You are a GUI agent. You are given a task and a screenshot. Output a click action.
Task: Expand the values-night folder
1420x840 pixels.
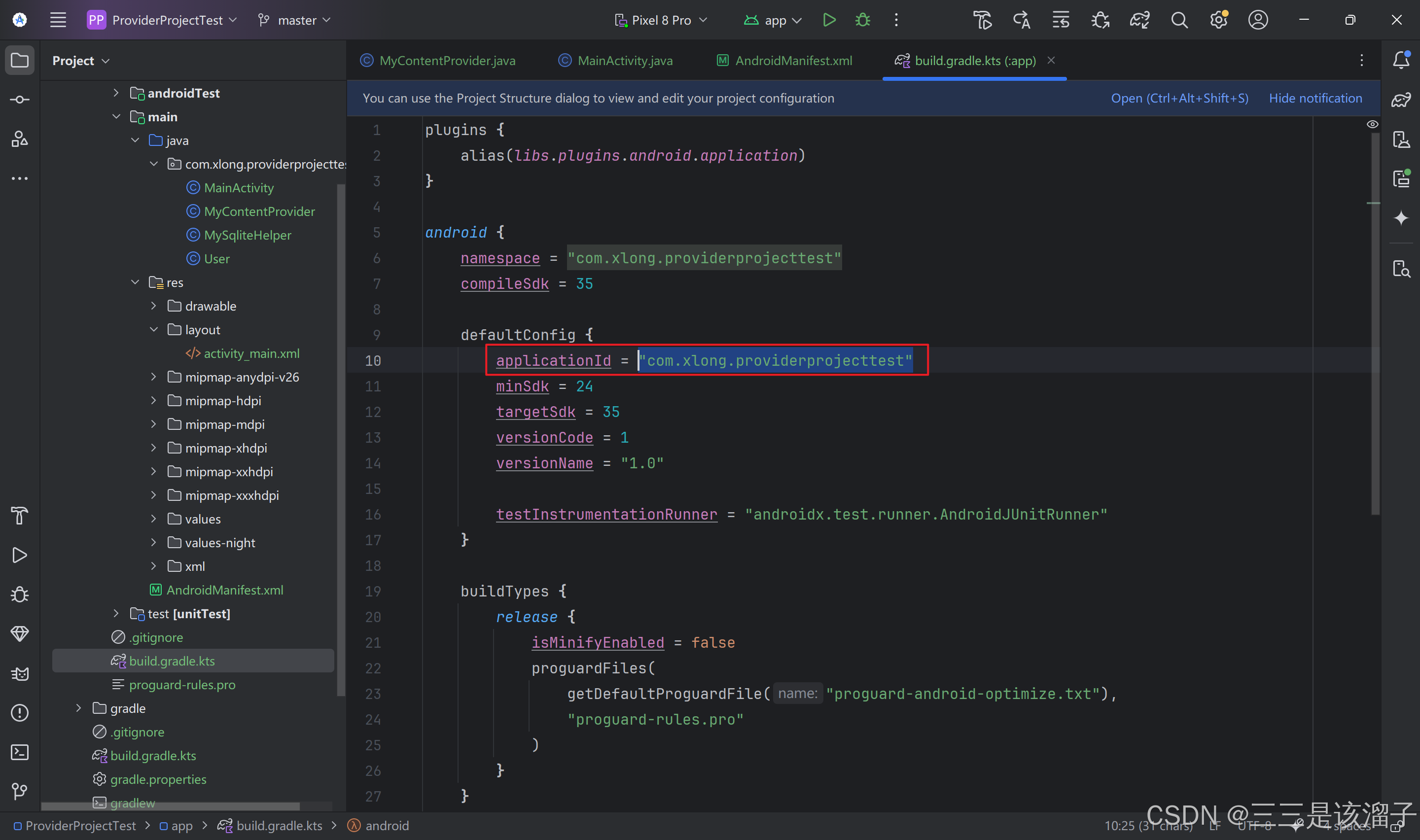(153, 542)
